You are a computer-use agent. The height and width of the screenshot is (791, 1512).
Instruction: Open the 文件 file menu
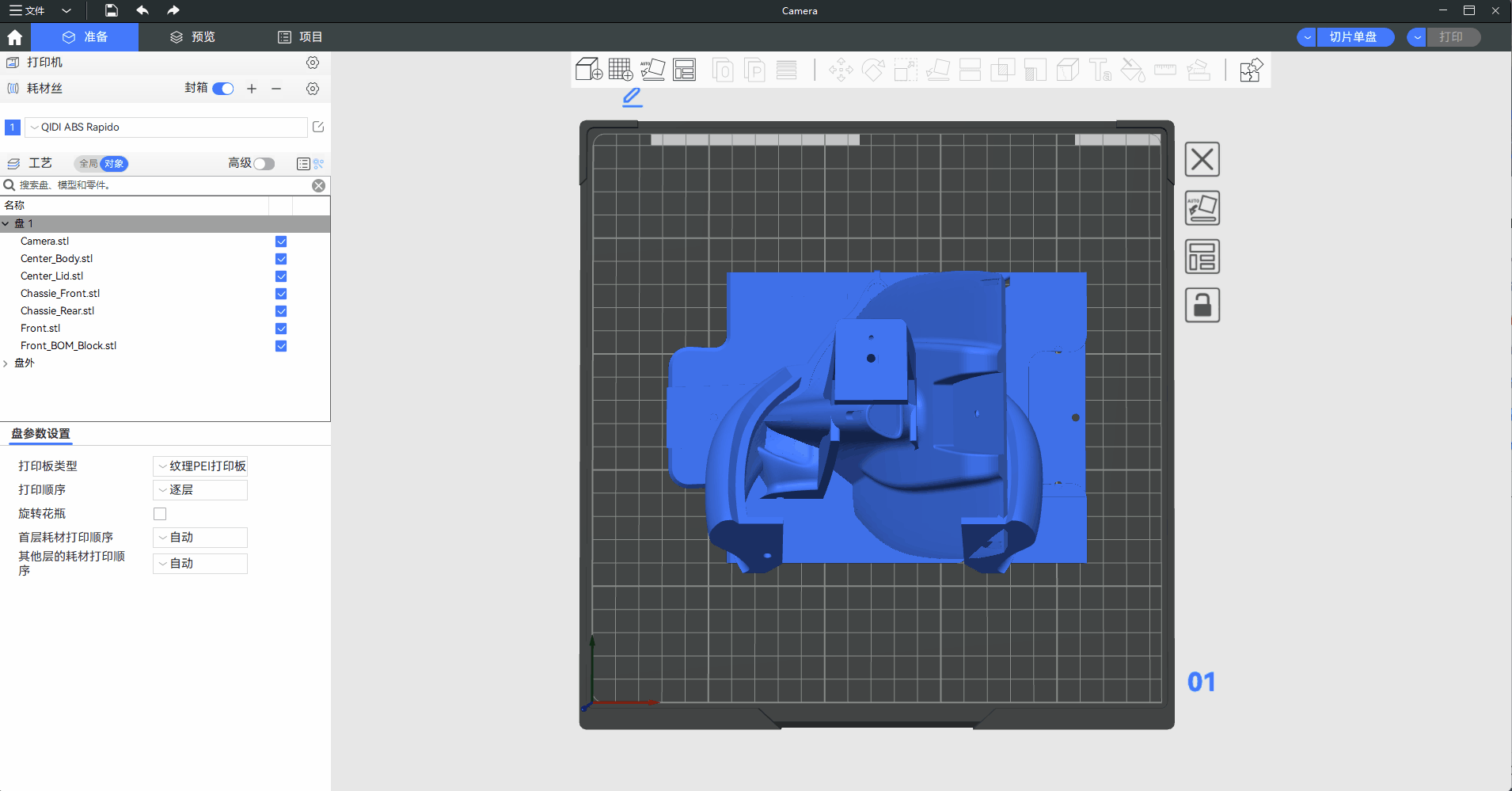coord(28,10)
